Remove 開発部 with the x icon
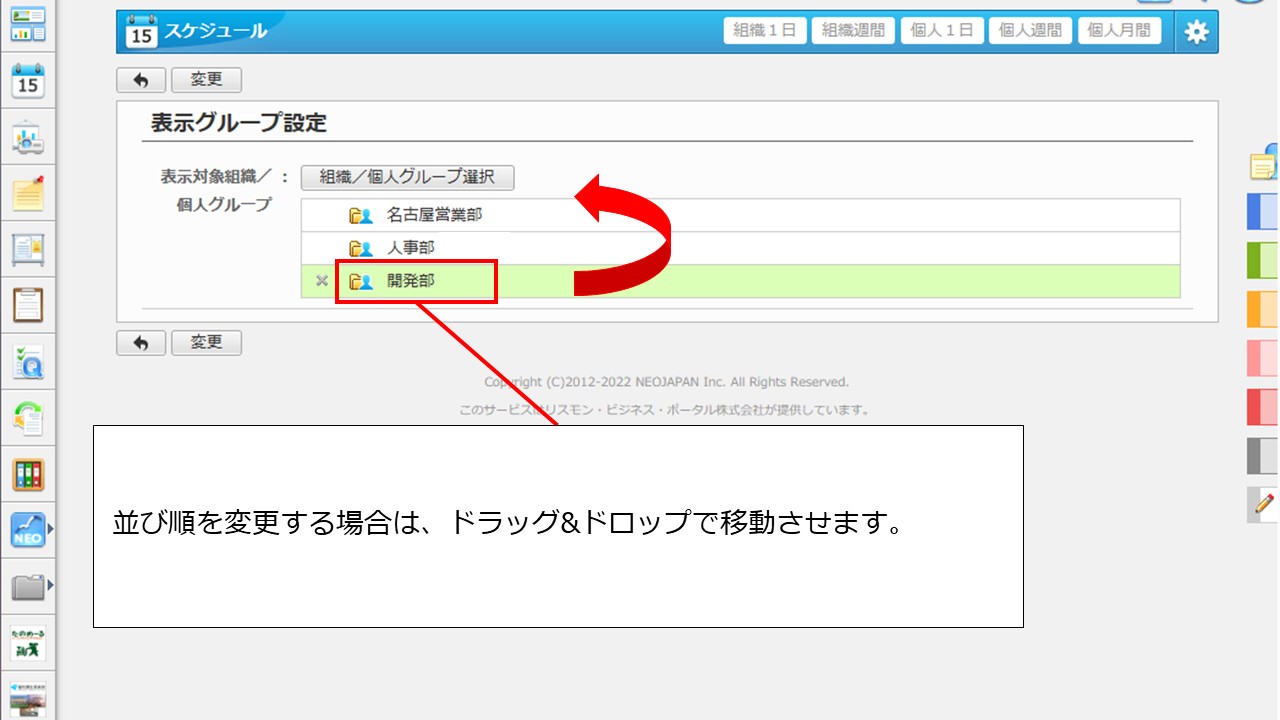Viewport: 1280px width, 720px height. [x=321, y=282]
